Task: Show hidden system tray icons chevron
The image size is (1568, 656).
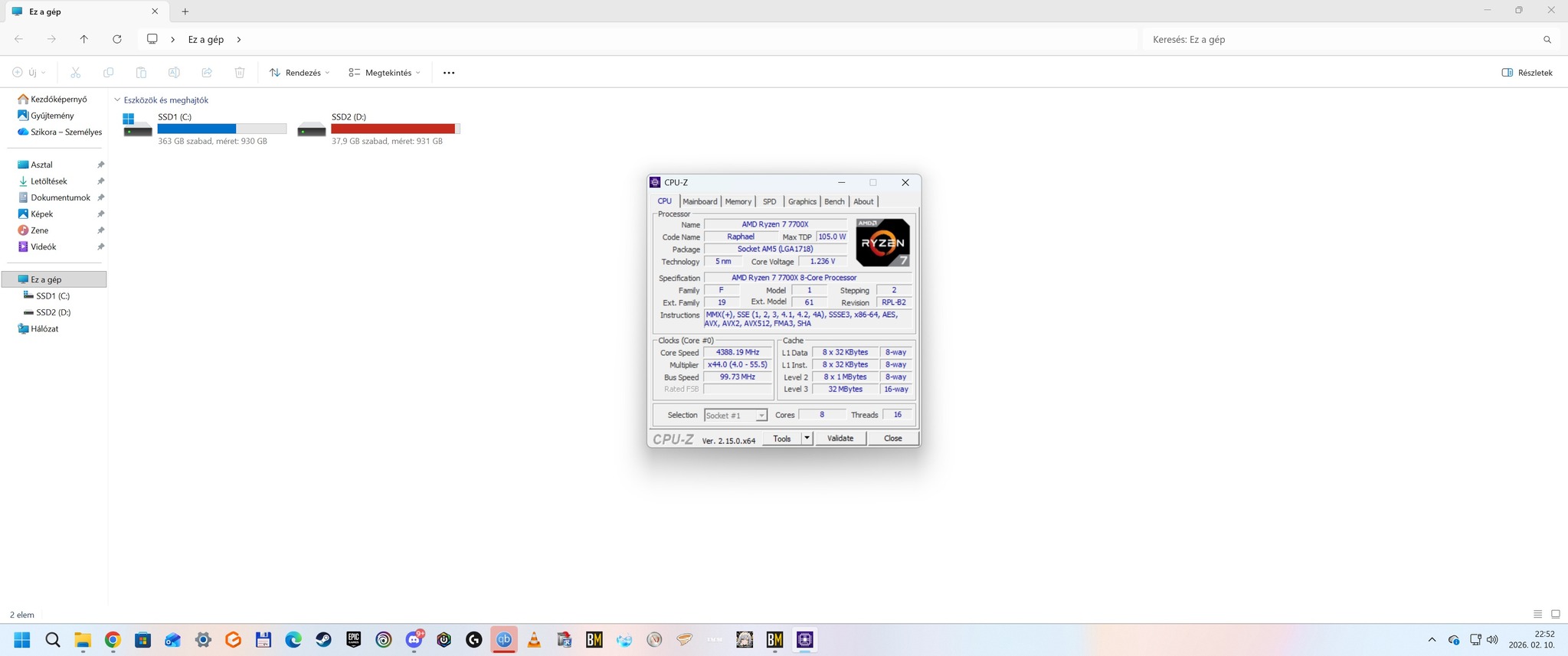Action: pos(1432,640)
